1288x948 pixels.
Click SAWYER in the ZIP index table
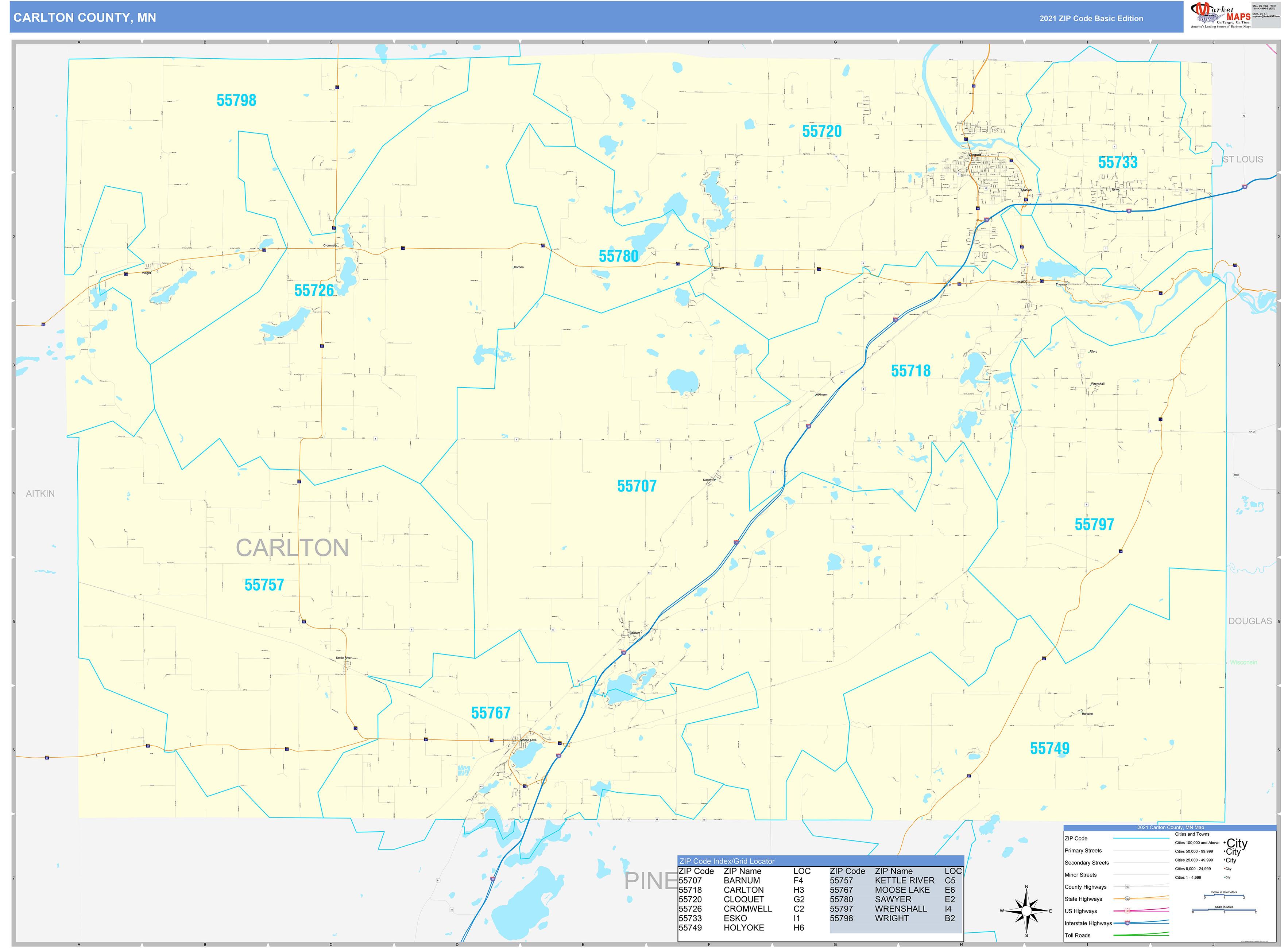tap(893, 899)
